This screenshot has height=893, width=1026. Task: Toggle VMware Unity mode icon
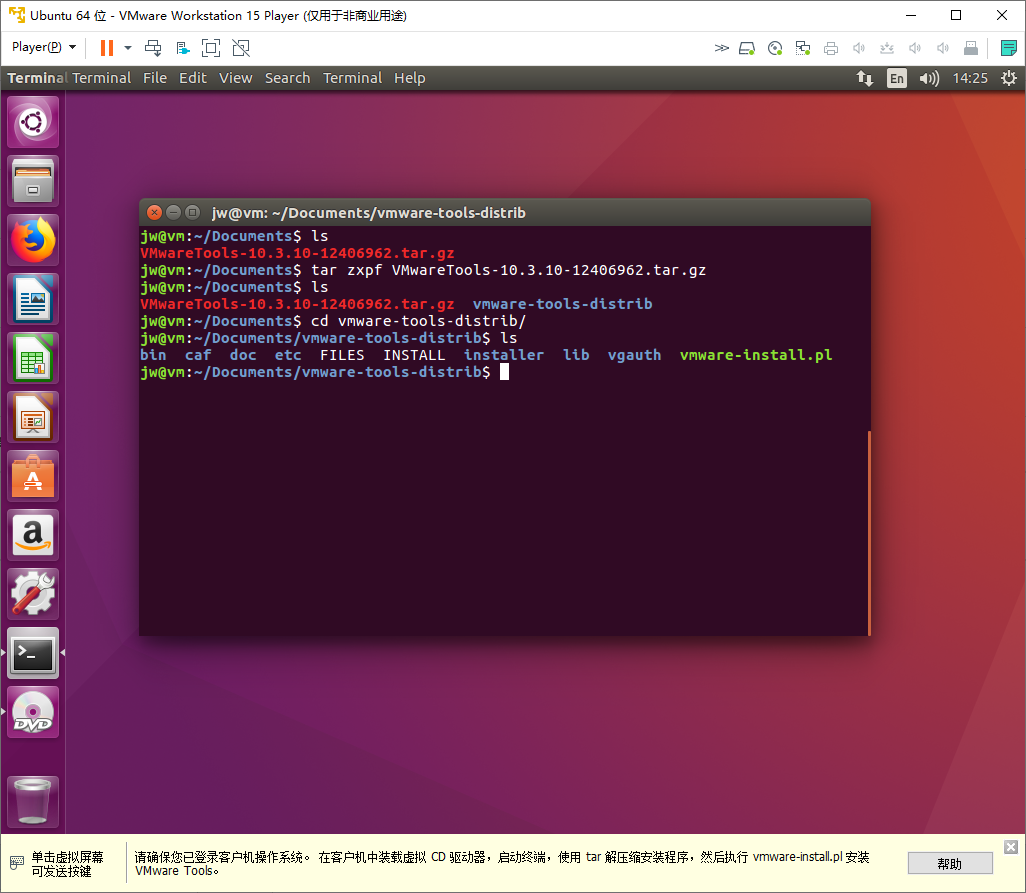(x=241, y=48)
